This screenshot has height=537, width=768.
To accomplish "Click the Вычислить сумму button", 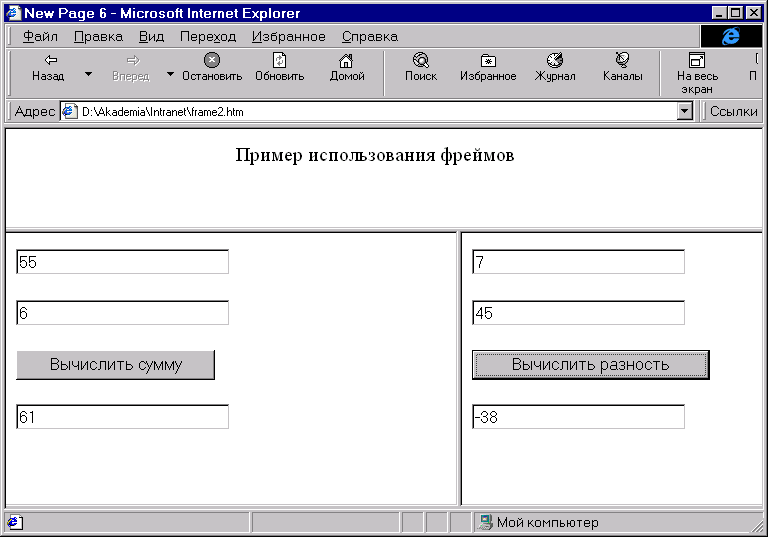I will coord(116,365).
